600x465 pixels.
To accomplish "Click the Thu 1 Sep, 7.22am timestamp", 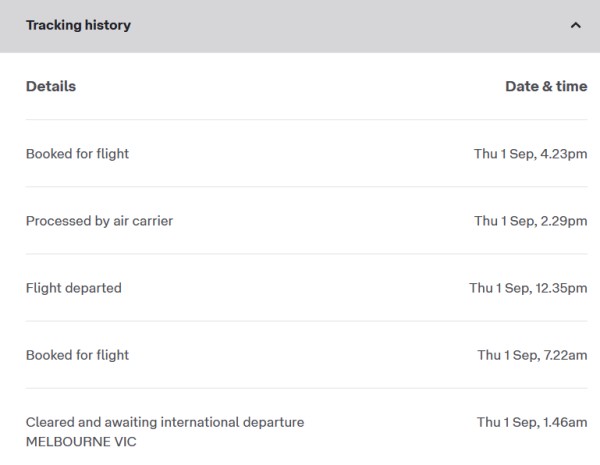I will click(x=532, y=355).
